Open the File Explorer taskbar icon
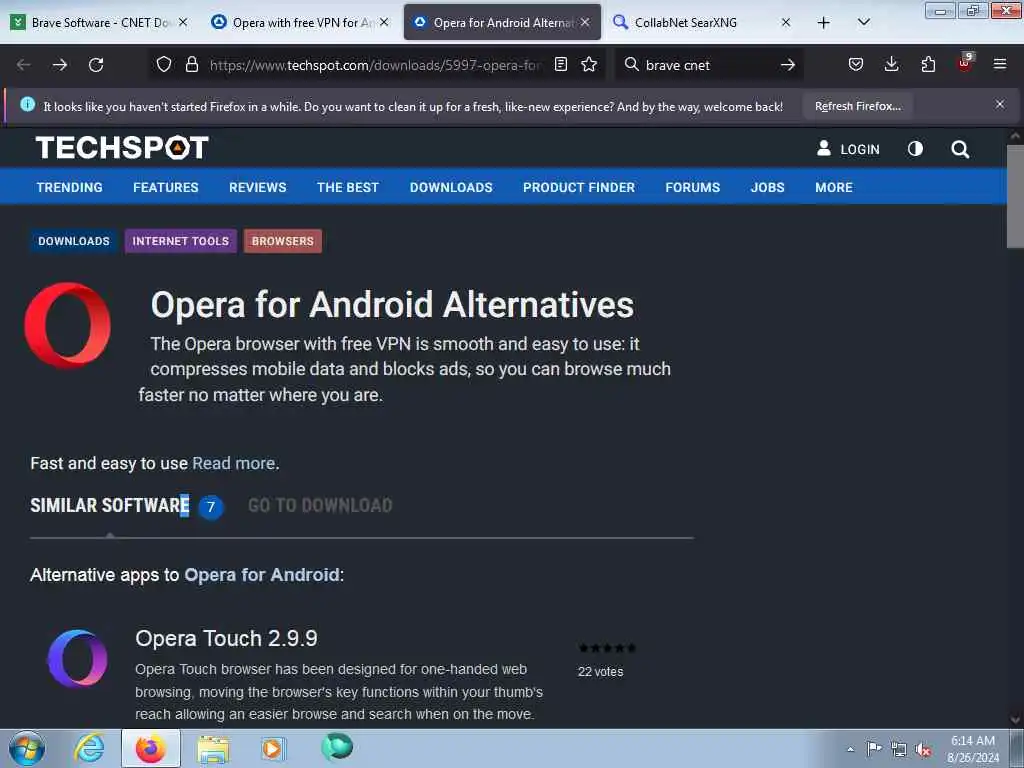Image resolution: width=1024 pixels, height=768 pixels. (213, 749)
